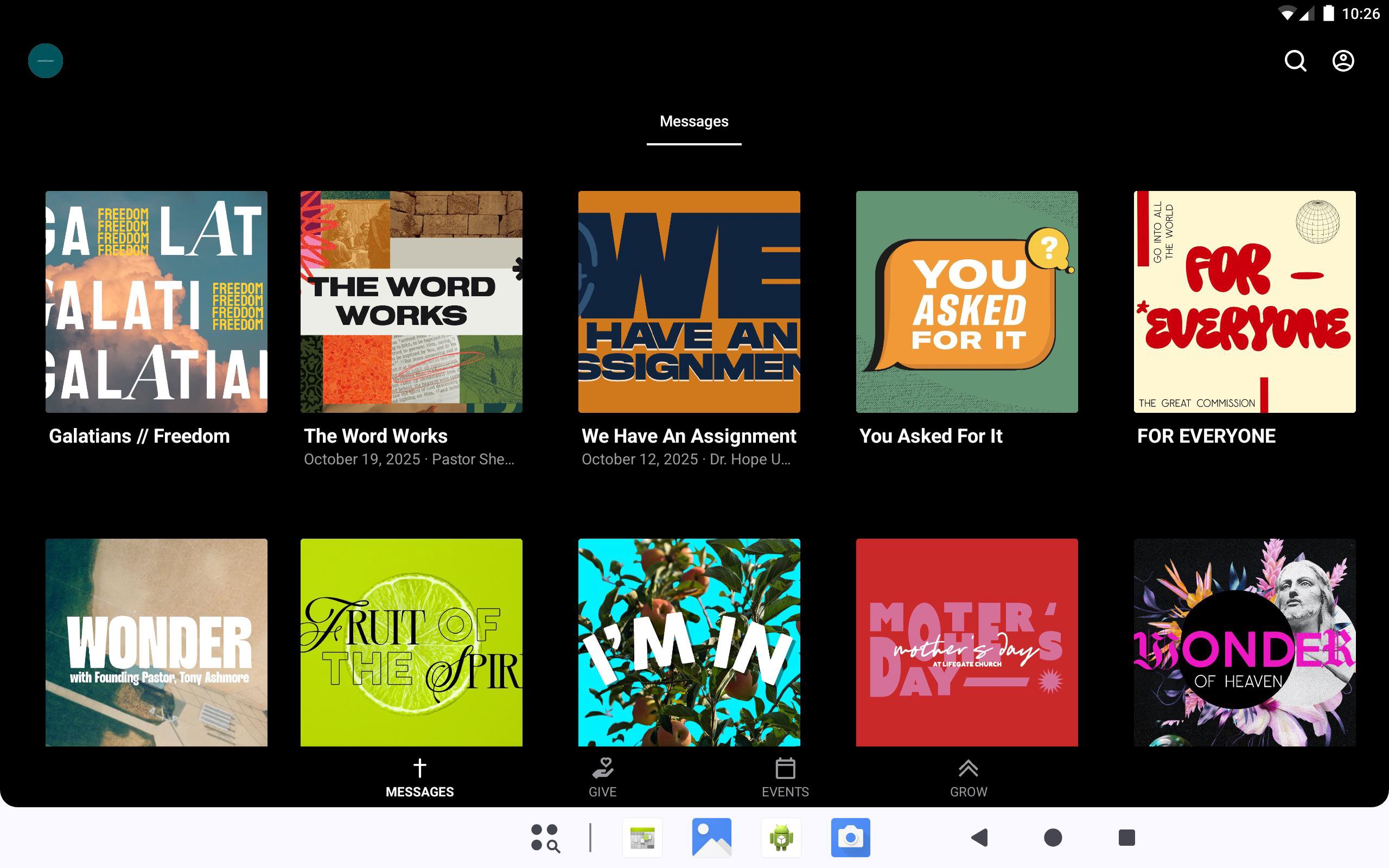The height and width of the screenshot is (868, 1389).
Task: Open We Have An Assignment title
Action: tap(688, 436)
